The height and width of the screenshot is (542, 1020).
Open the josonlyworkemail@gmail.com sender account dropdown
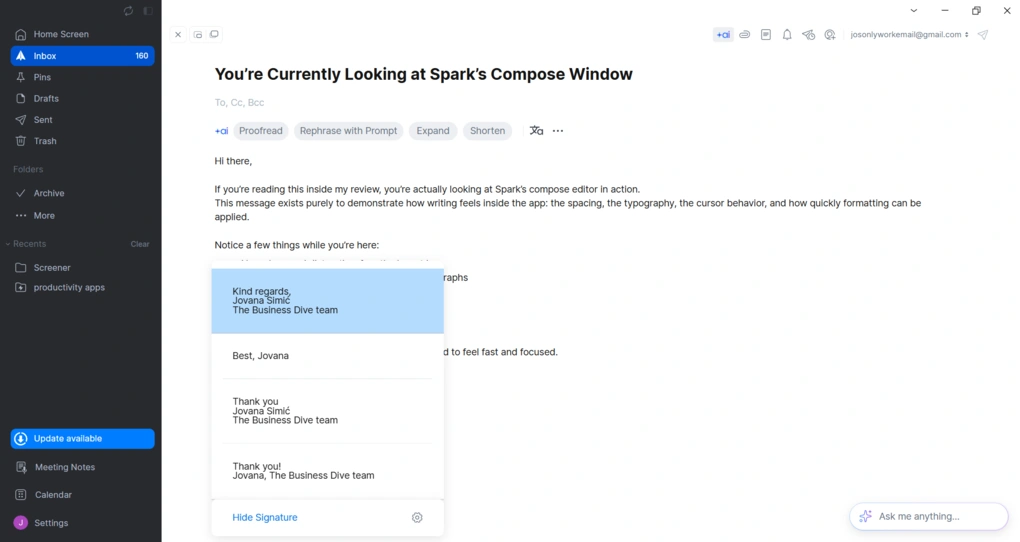[x=909, y=34]
